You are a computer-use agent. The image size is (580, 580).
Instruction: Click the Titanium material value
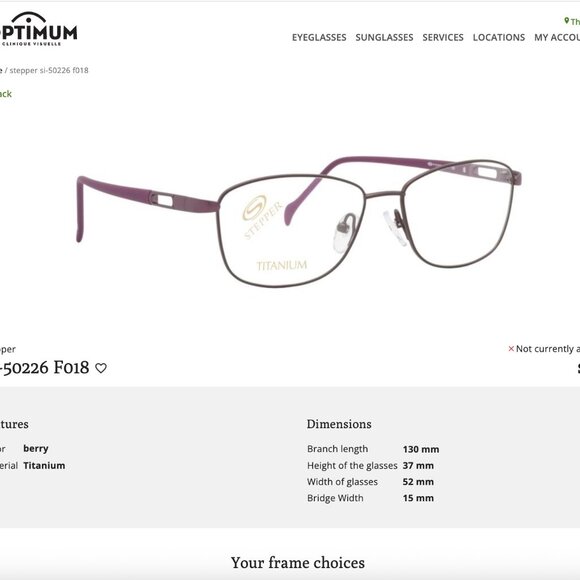44,465
